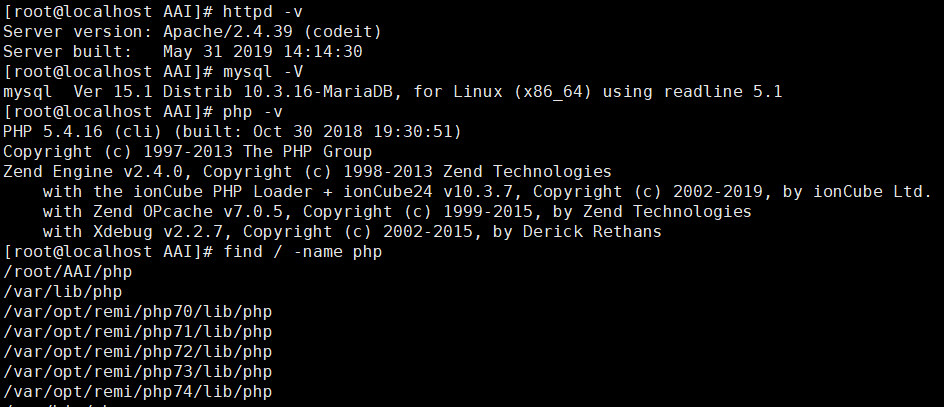Click the php71 lib path line
This screenshot has height=407, width=944.
click(x=137, y=332)
